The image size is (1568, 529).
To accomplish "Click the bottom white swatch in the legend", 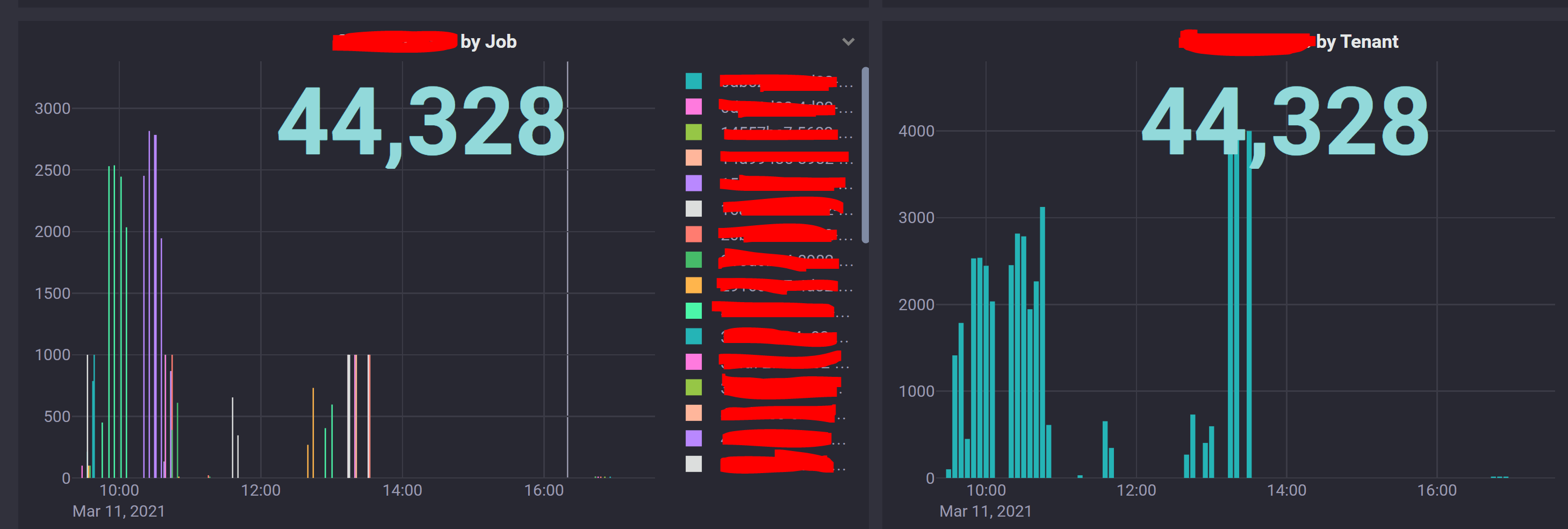I will point(694,463).
